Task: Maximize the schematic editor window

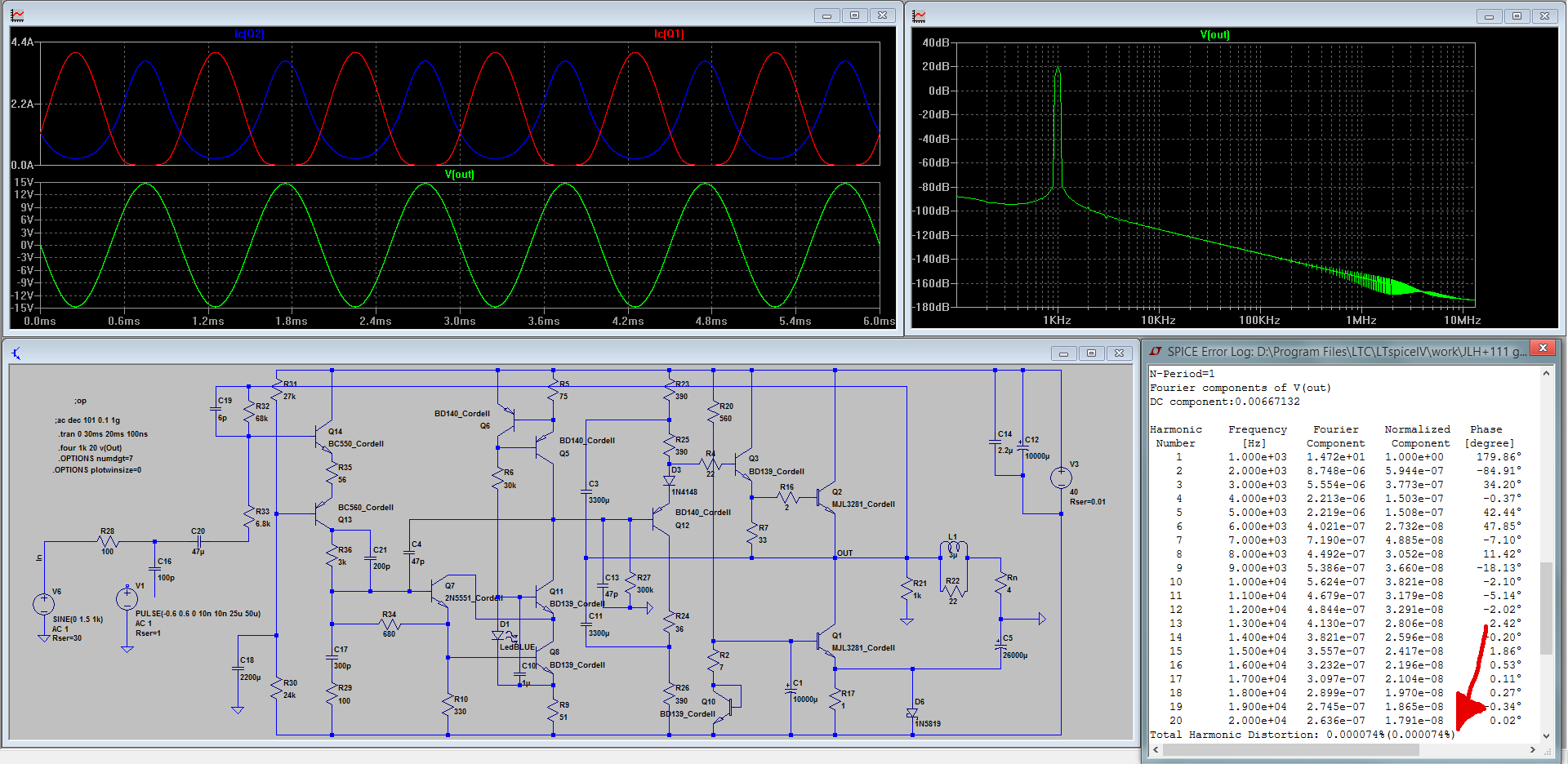Action: 1091,353
